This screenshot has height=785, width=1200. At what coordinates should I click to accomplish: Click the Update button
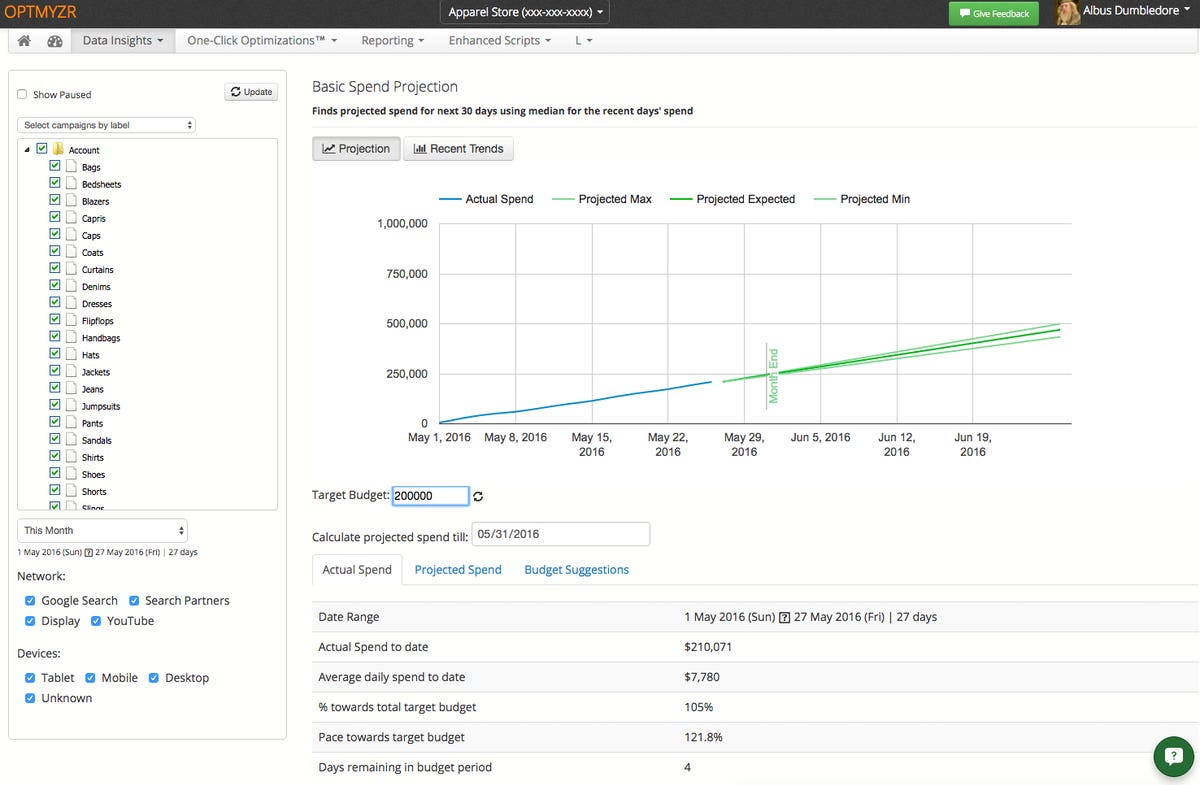[x=251, y=92]
